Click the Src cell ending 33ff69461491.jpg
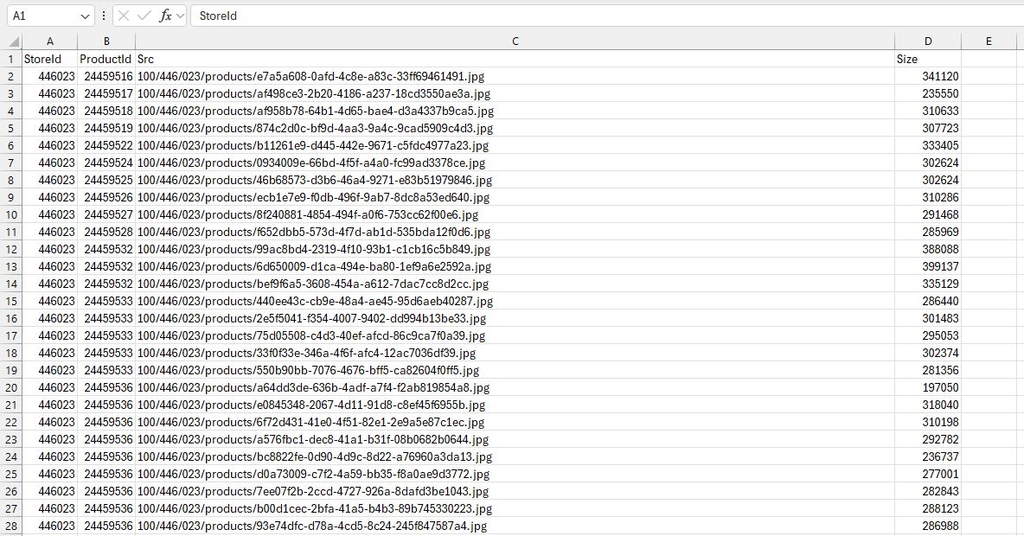 coord(515,76)
